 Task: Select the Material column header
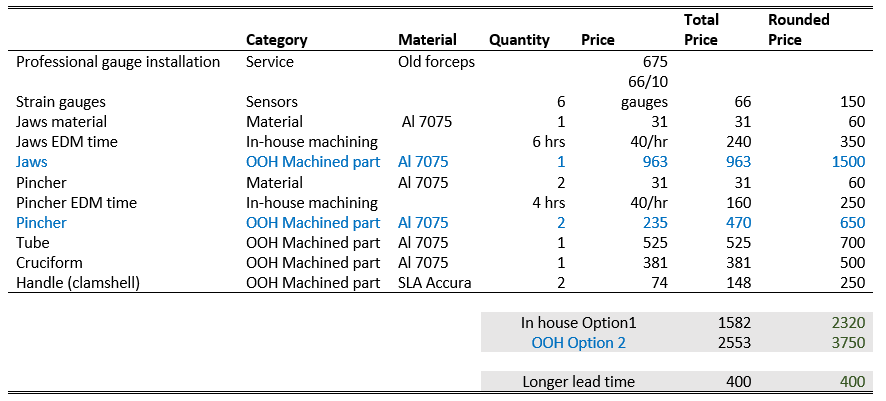[x=427, y=40]
